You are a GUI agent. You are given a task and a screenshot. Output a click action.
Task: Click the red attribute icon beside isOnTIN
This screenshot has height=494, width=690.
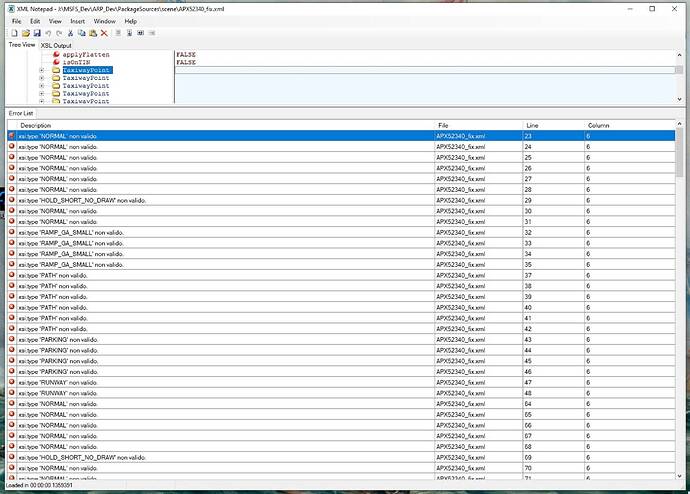click(x=56, y=62)
